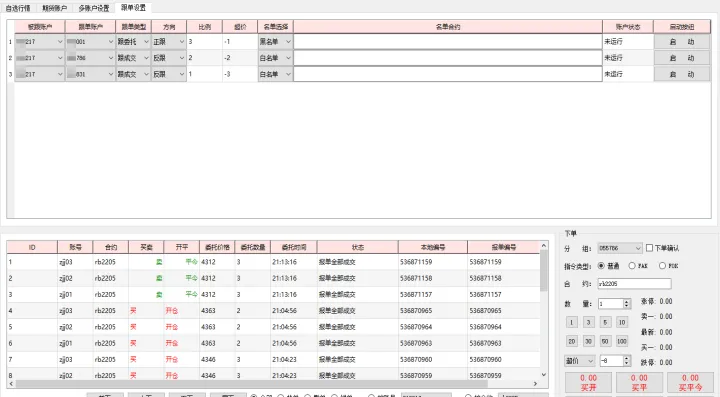Open row 1 跟单账户 dropdown ending 001
Screen dimensions: 720x397
tap(90, 42)
